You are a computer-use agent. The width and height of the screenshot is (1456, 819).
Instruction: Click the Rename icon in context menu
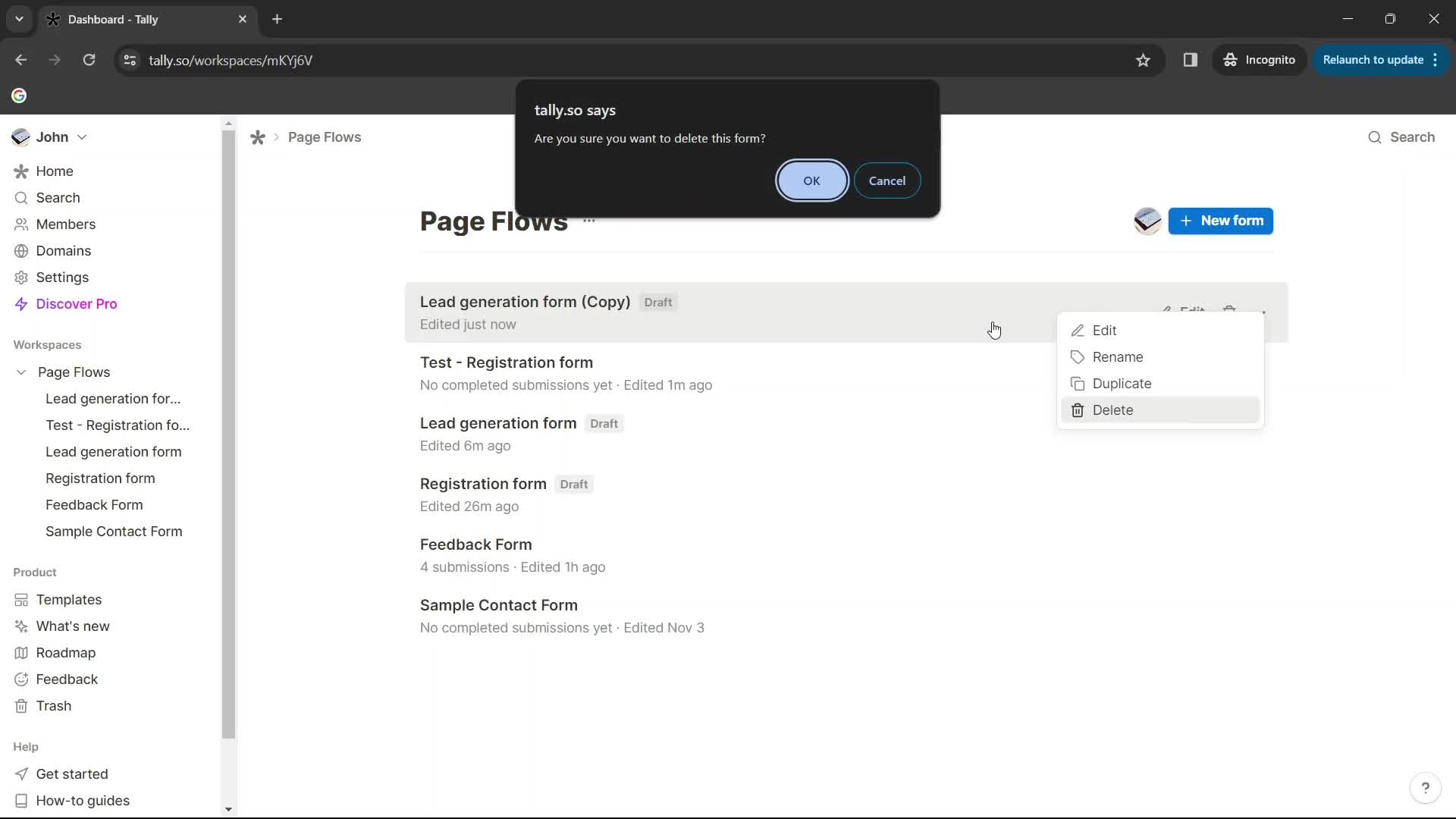pos(1078,356)
